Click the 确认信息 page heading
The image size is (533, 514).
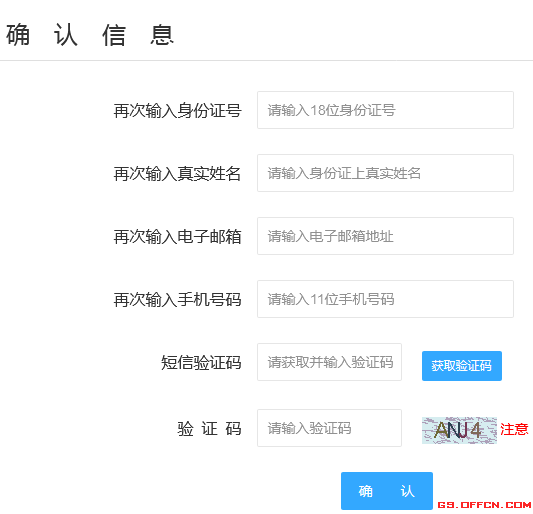point(90,35)
